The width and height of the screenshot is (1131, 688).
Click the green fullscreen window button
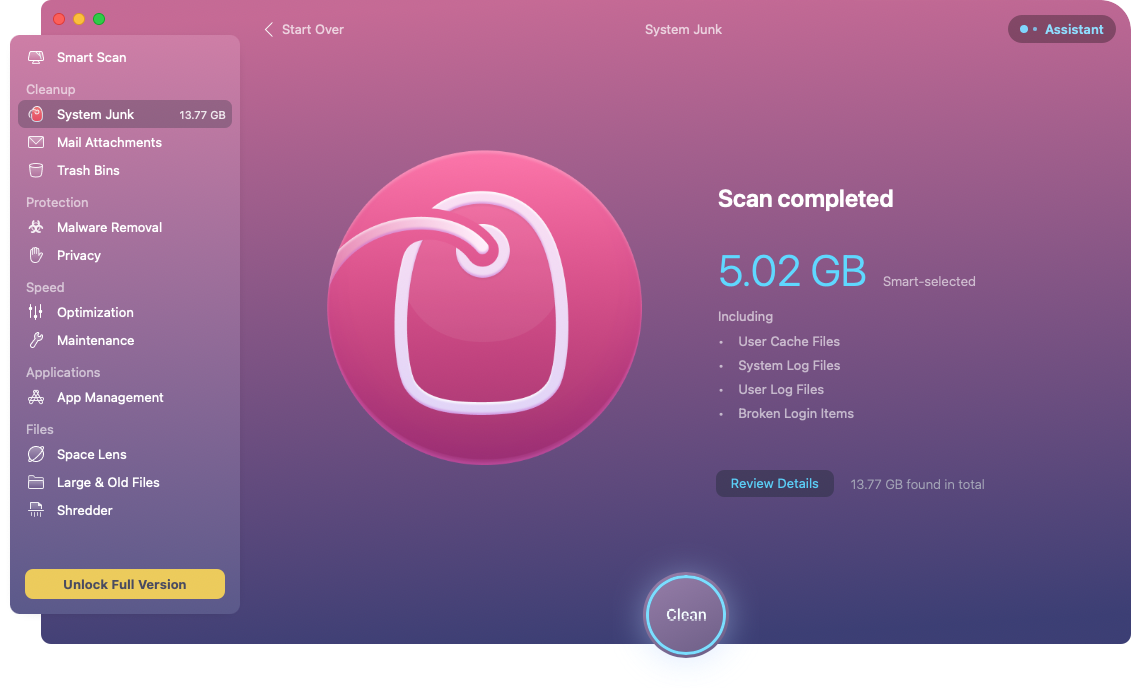pos(99,19)
